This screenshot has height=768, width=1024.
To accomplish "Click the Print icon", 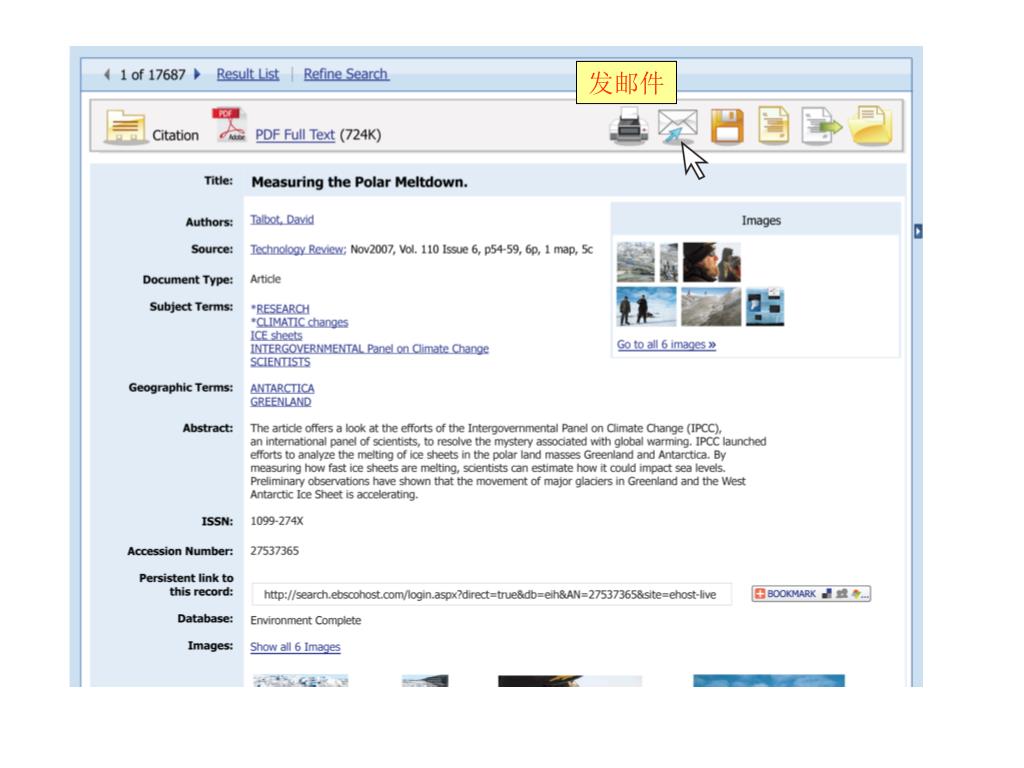I will [628, 125].
